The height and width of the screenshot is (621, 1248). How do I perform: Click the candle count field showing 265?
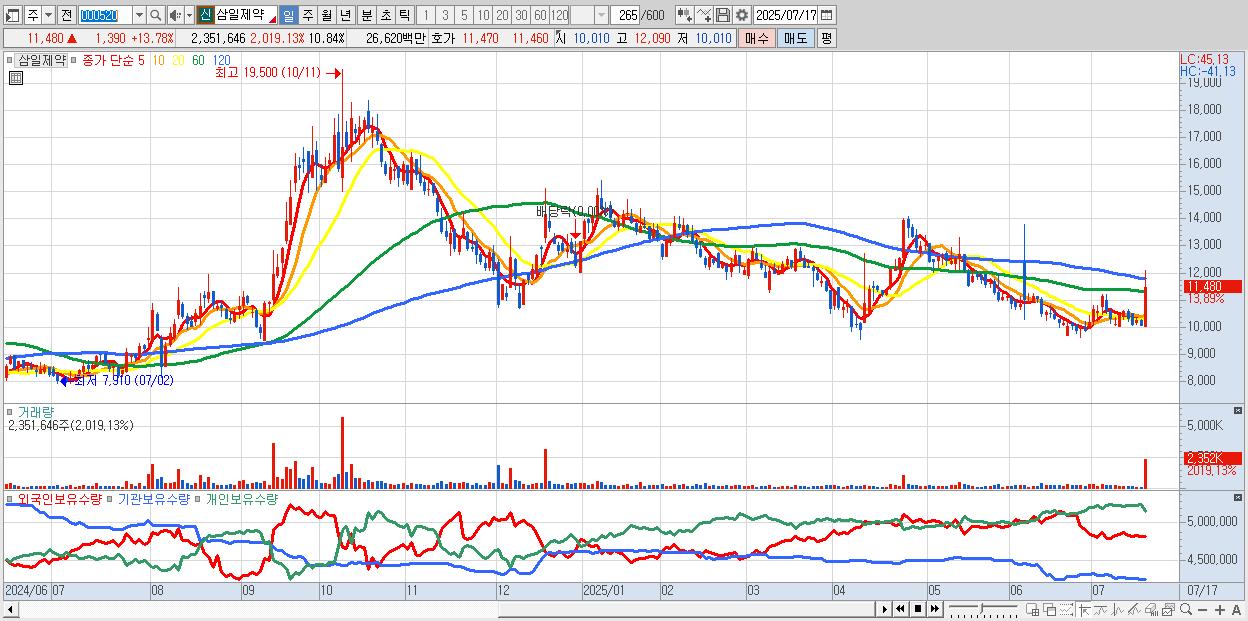pos(627,15)
